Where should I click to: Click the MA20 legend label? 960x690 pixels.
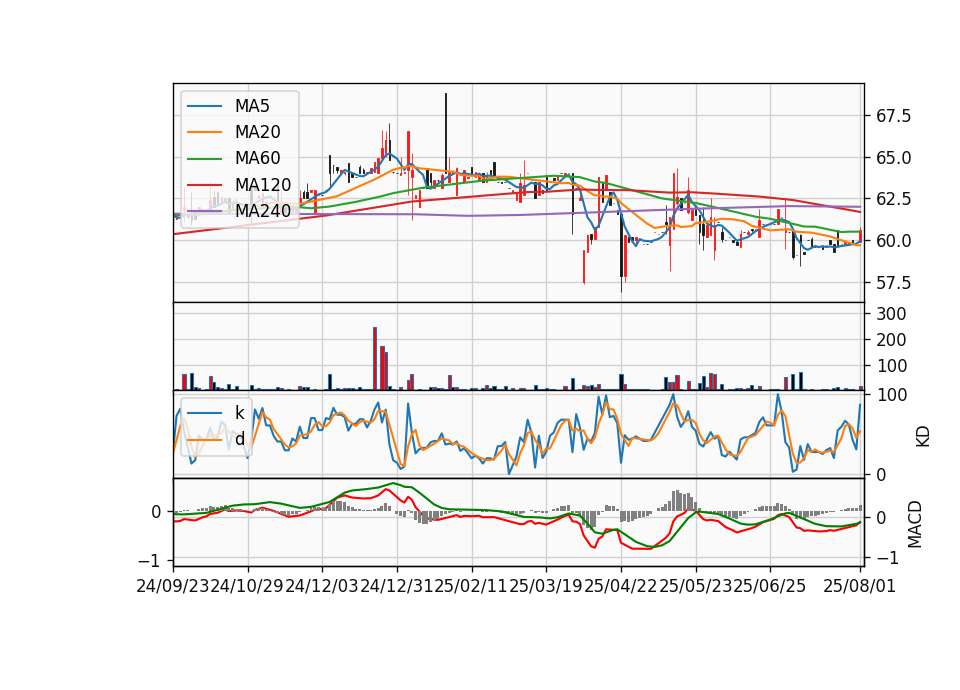[x=257, y=132]
